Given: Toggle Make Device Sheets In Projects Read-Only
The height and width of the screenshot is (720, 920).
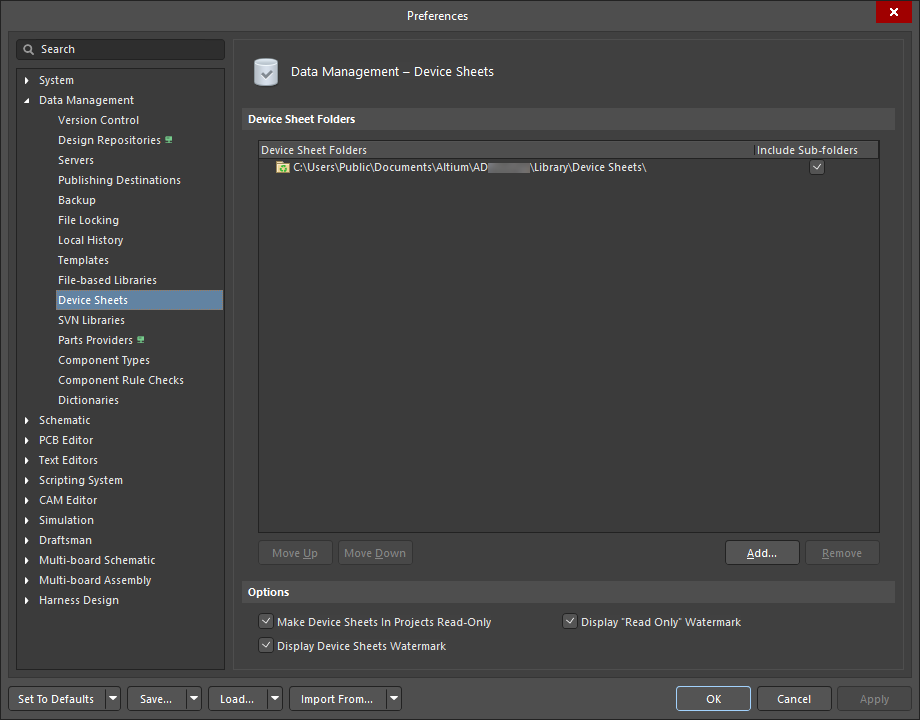Looking at the screenshot, I should (x=266, y=621).
